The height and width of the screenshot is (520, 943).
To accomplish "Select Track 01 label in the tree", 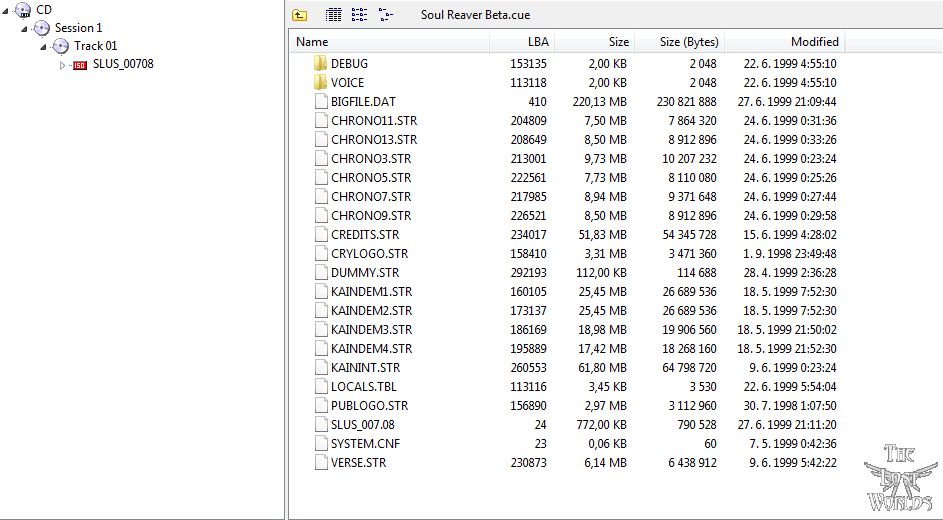I will pyautogui.click(x=96, y=46).
